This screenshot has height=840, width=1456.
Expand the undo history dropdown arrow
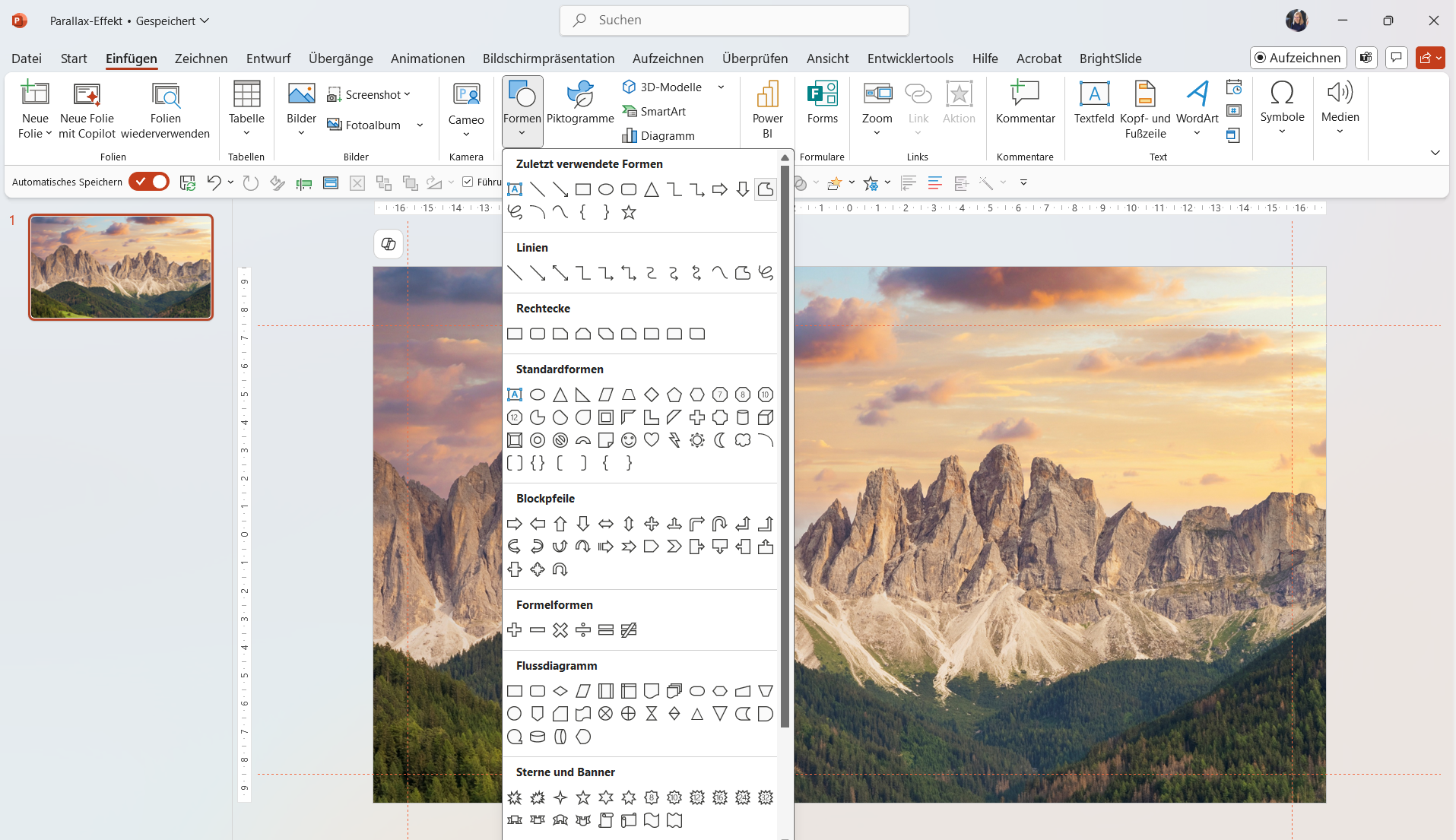230,182
